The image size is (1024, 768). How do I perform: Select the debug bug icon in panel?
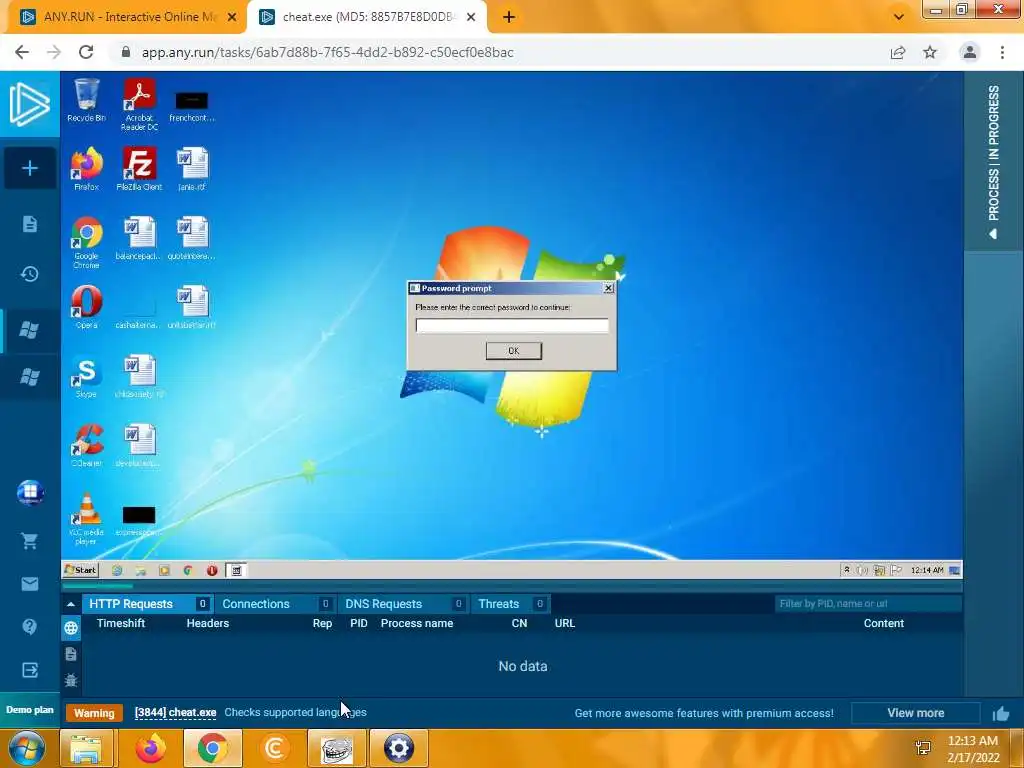(x=71, y=680)
